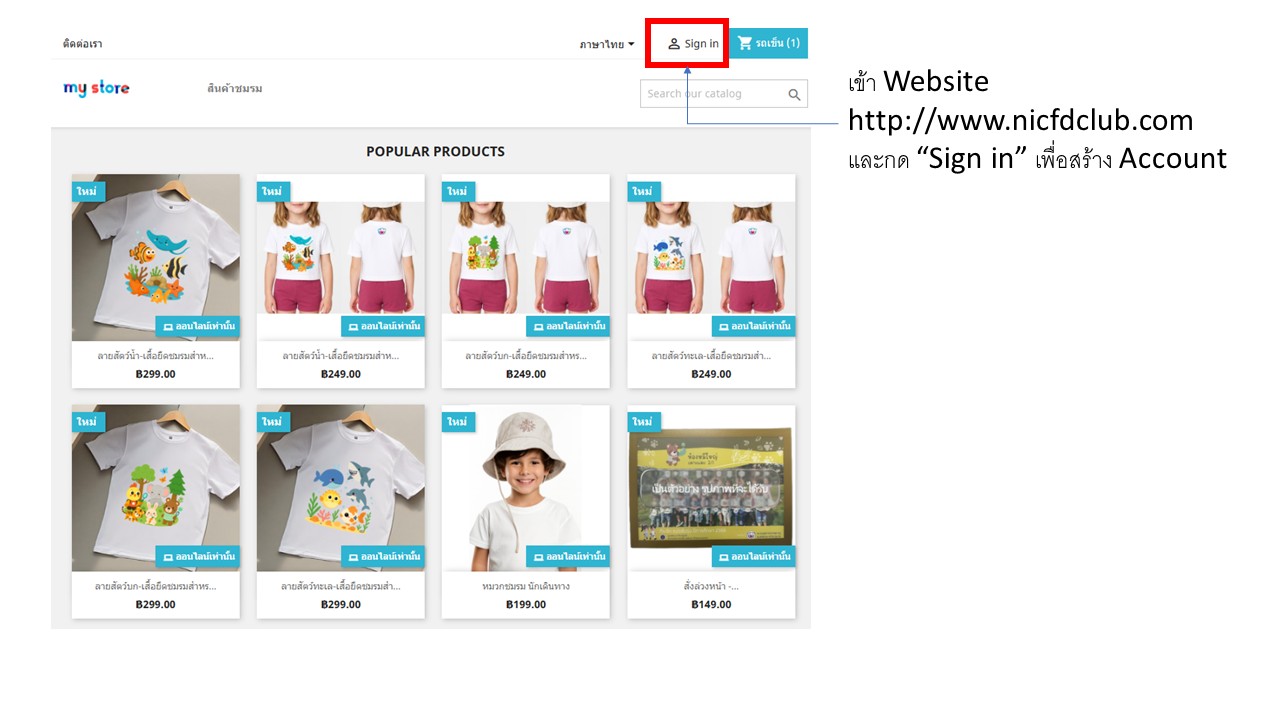Click the POPULAR PRODUCTS heading
The height and width of the screenshot is (720, 1280).
(435, 152)
